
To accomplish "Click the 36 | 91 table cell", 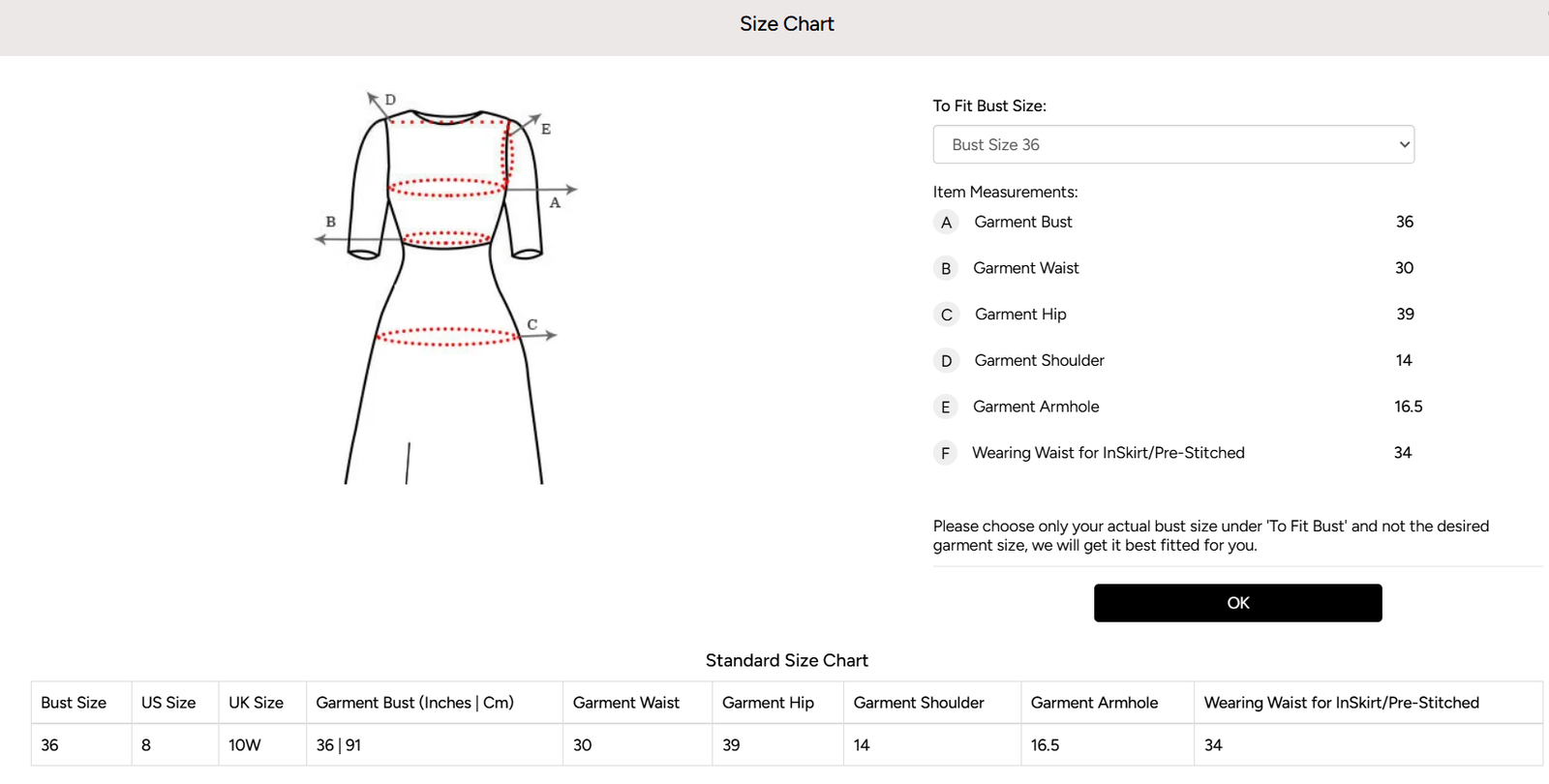I will (339, 745).
